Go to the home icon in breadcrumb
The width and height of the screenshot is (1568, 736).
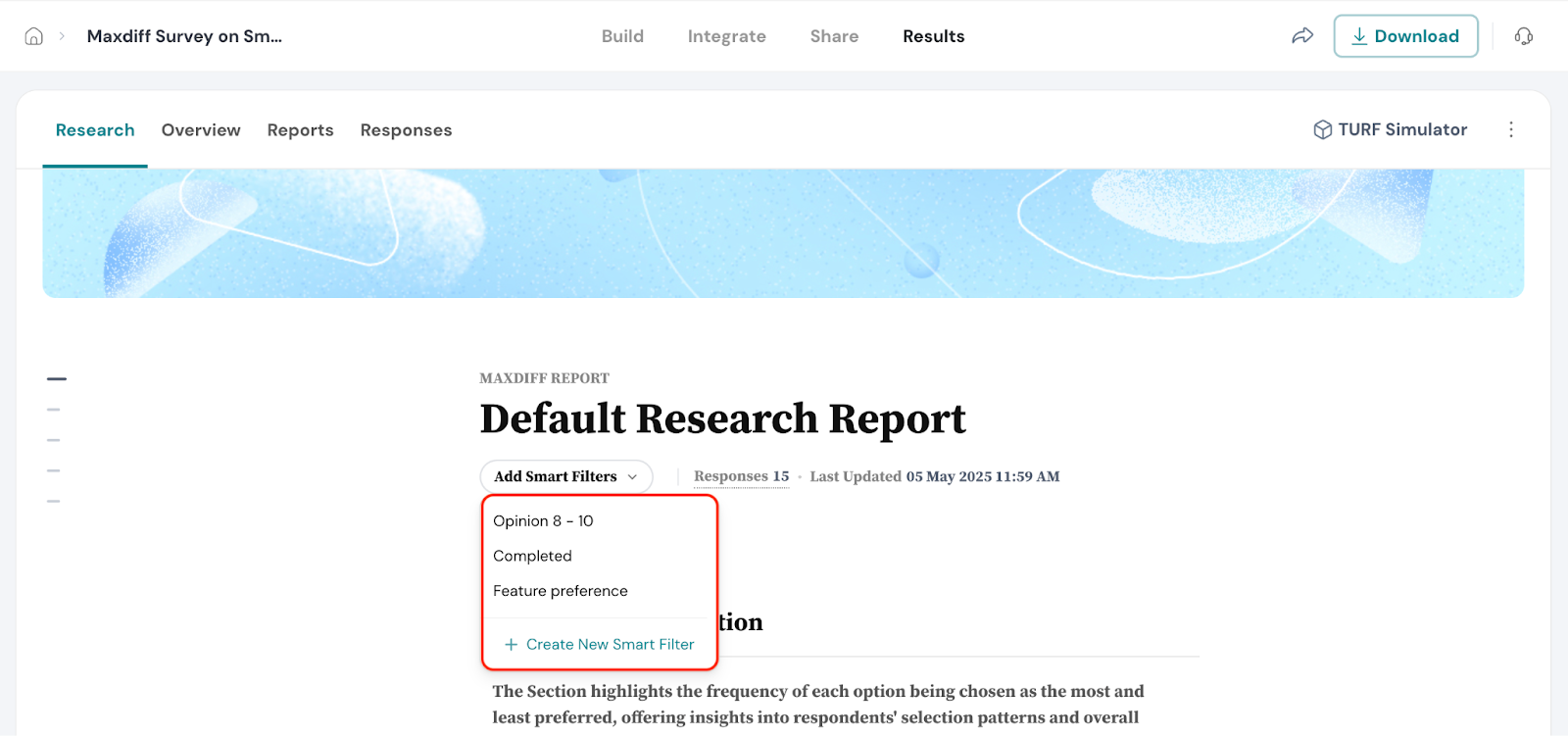coord(33,36)
